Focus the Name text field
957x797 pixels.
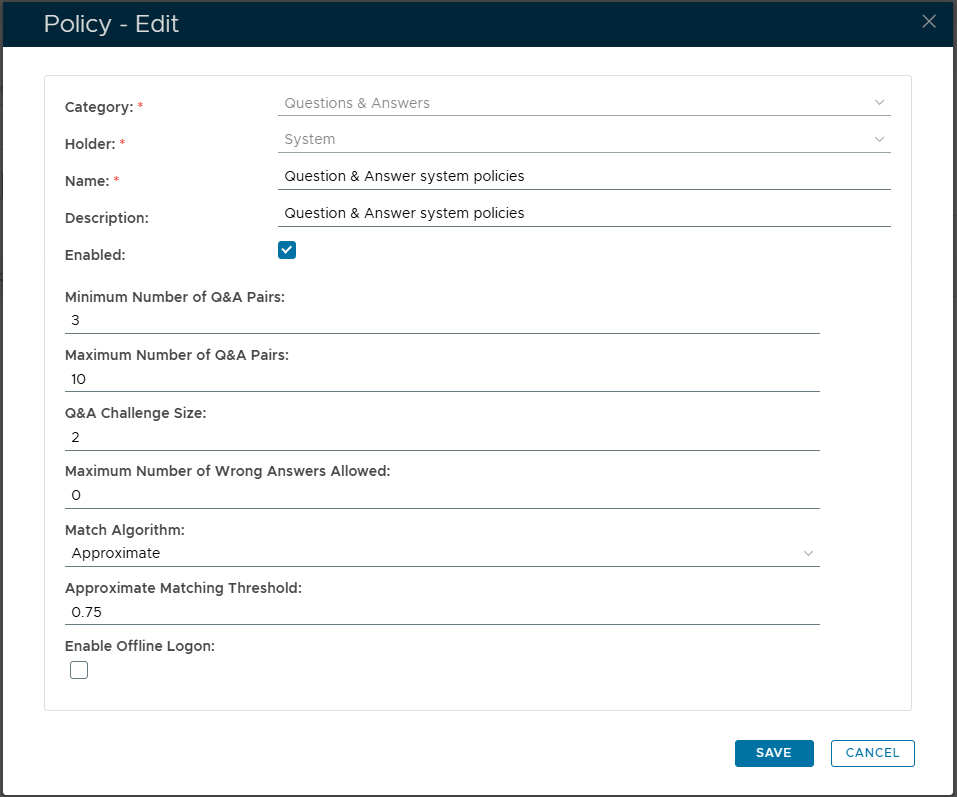click(x=584, y=177)
